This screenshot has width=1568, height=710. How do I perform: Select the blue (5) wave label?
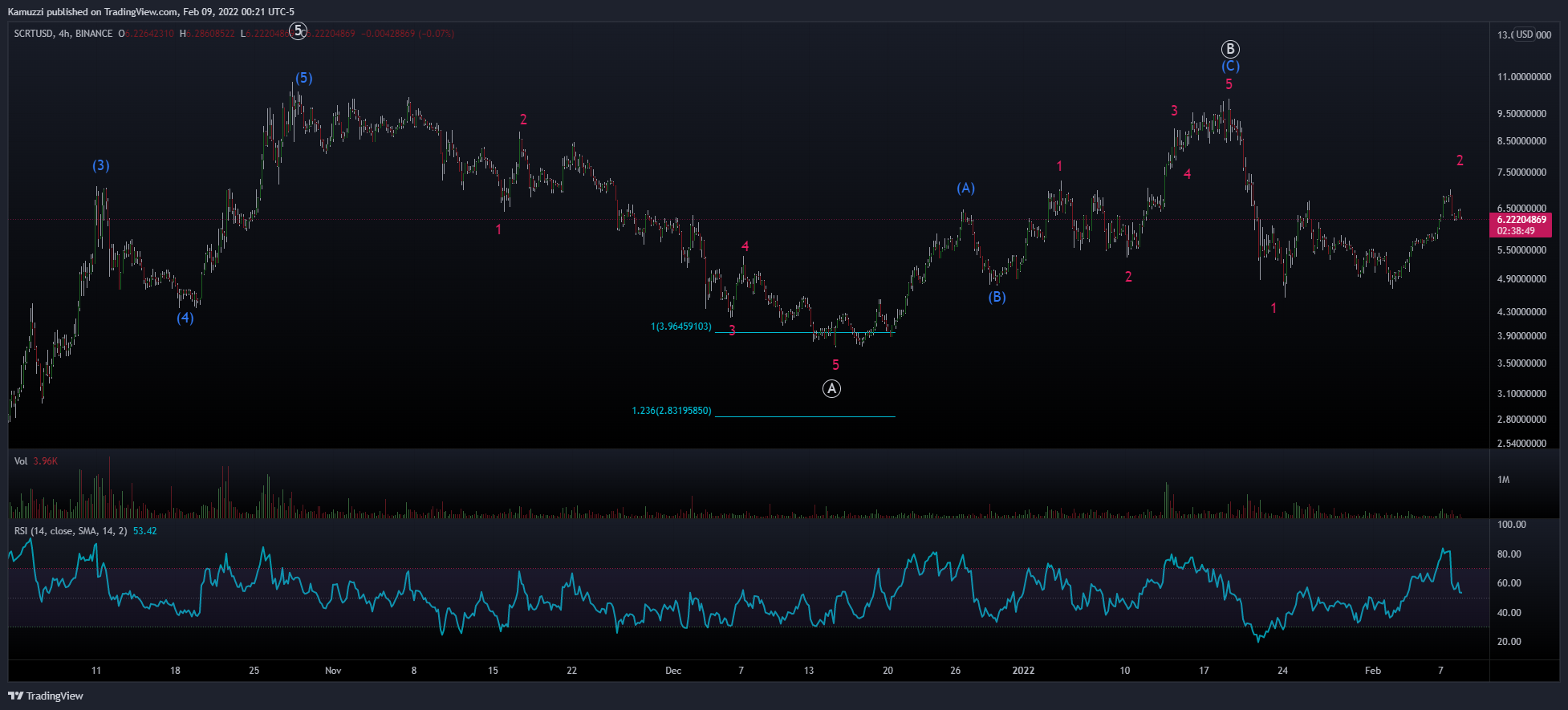tap(304, 78)
